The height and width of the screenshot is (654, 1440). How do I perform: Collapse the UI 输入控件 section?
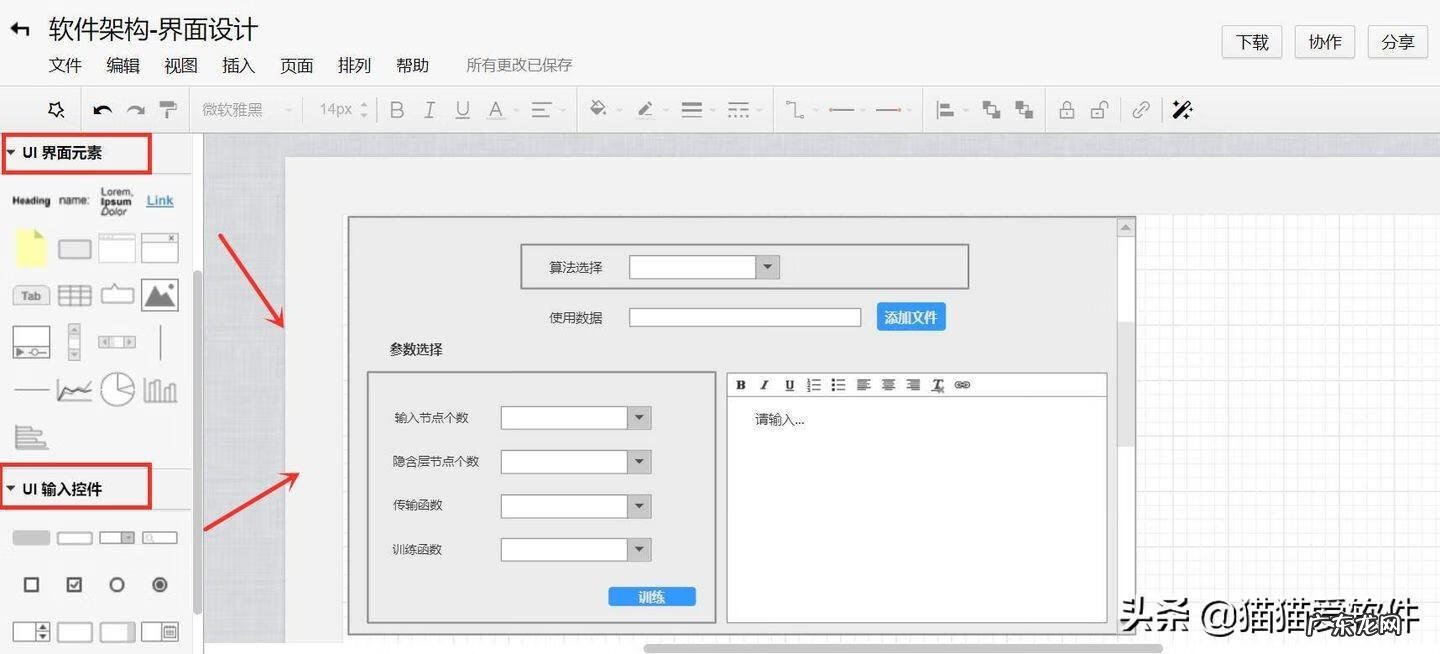pyautogui.click(x=12, y=488)
